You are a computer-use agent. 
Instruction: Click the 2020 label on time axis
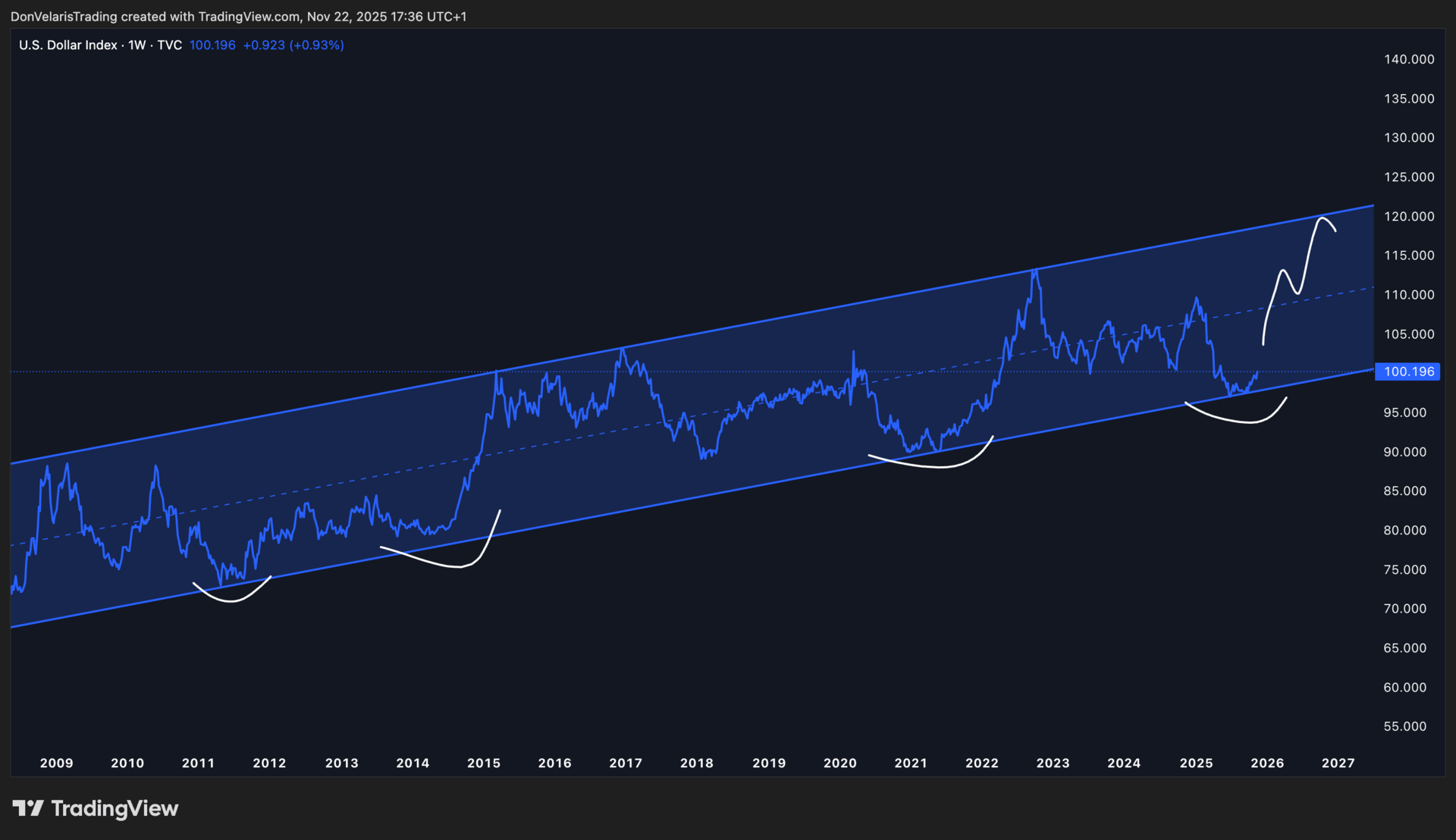839,763
